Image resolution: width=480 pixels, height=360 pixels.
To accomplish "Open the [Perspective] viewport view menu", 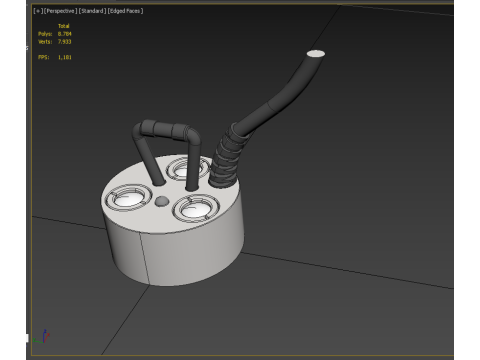I will [60, 11].
